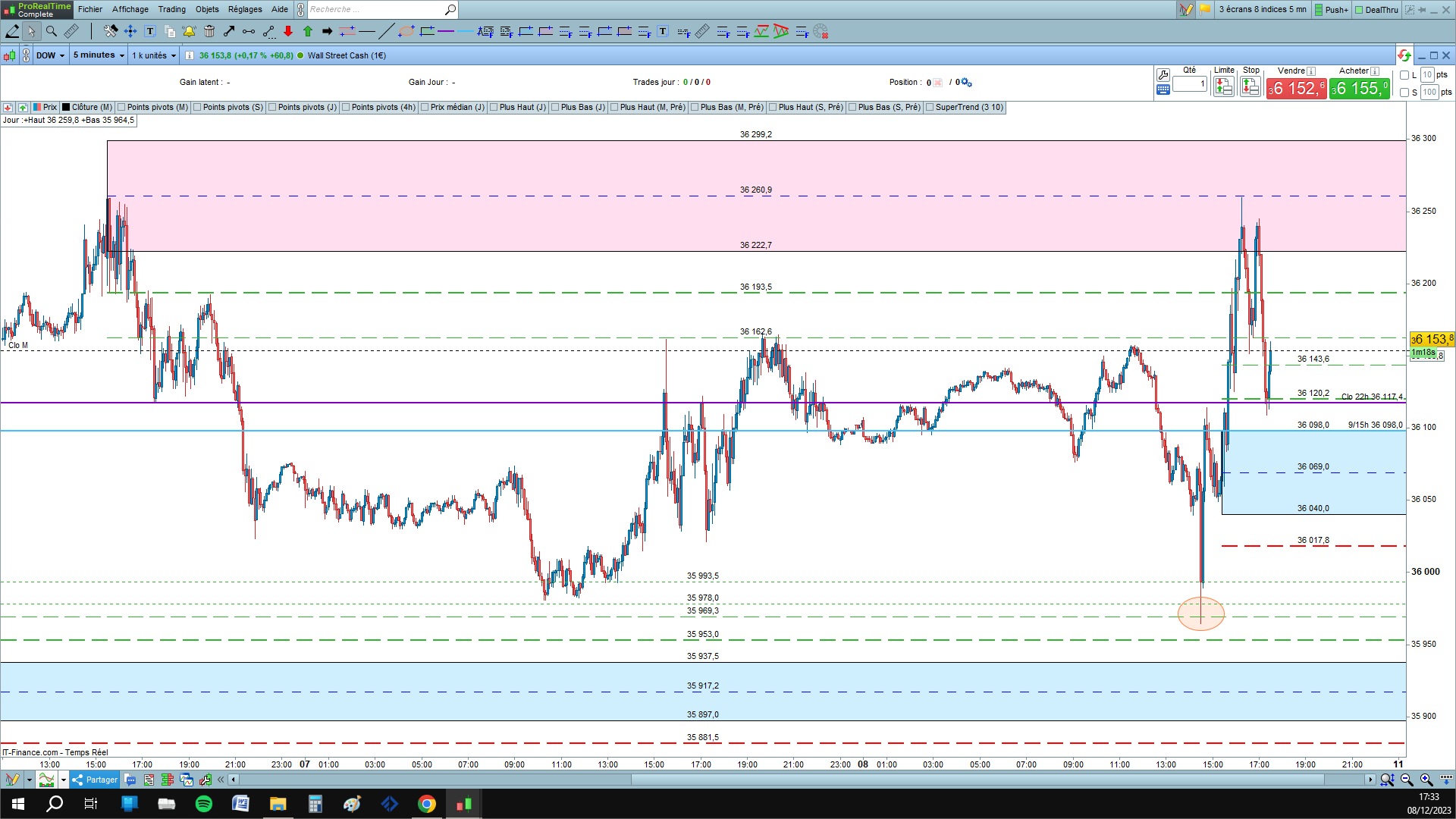Open the 5 minutes timeframe dropdown

(x=99, y=55)
